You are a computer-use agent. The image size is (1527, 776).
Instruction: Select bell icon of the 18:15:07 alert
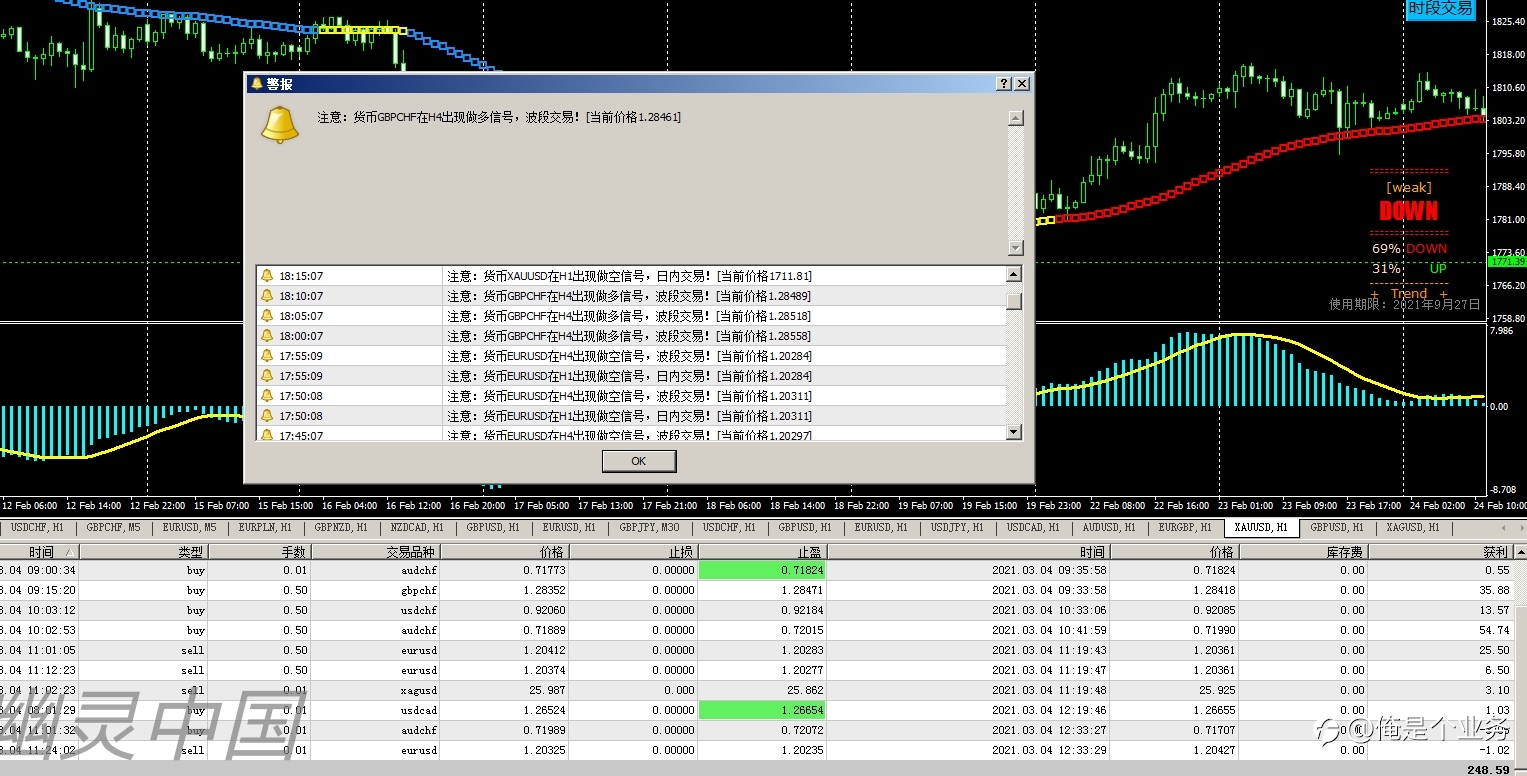click(267, 276)
